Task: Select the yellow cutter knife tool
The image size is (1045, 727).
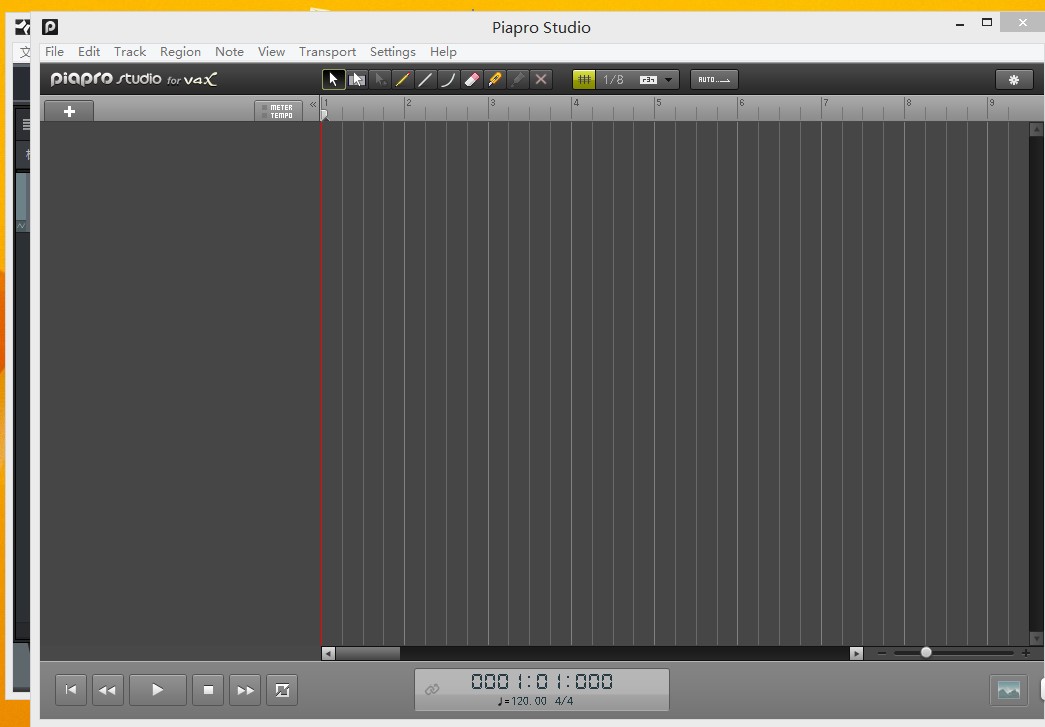Action: coord(495,80)
